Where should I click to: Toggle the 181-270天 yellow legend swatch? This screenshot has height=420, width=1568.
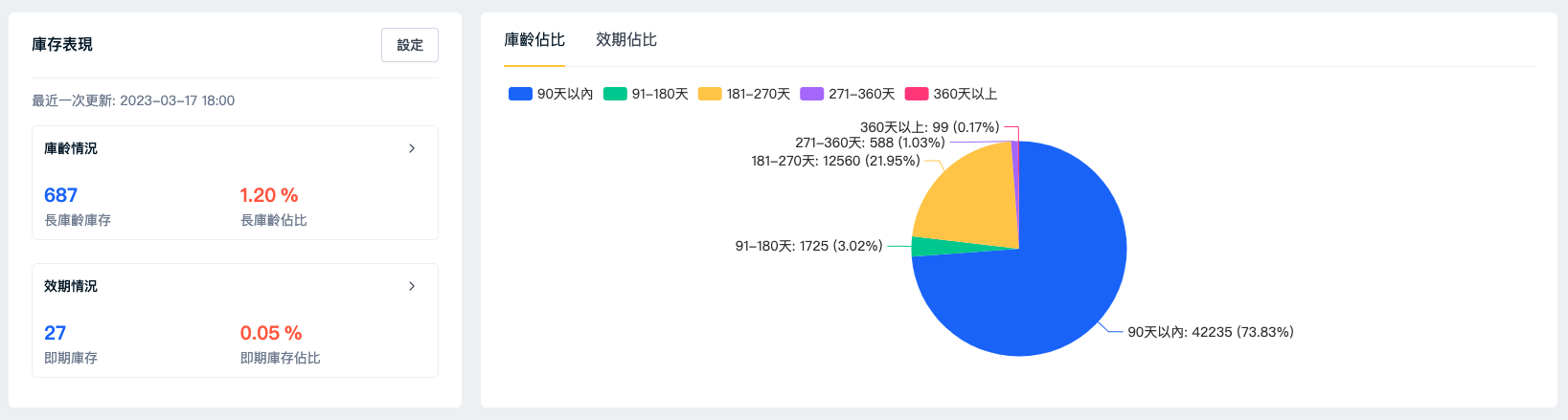click(710, 94)
